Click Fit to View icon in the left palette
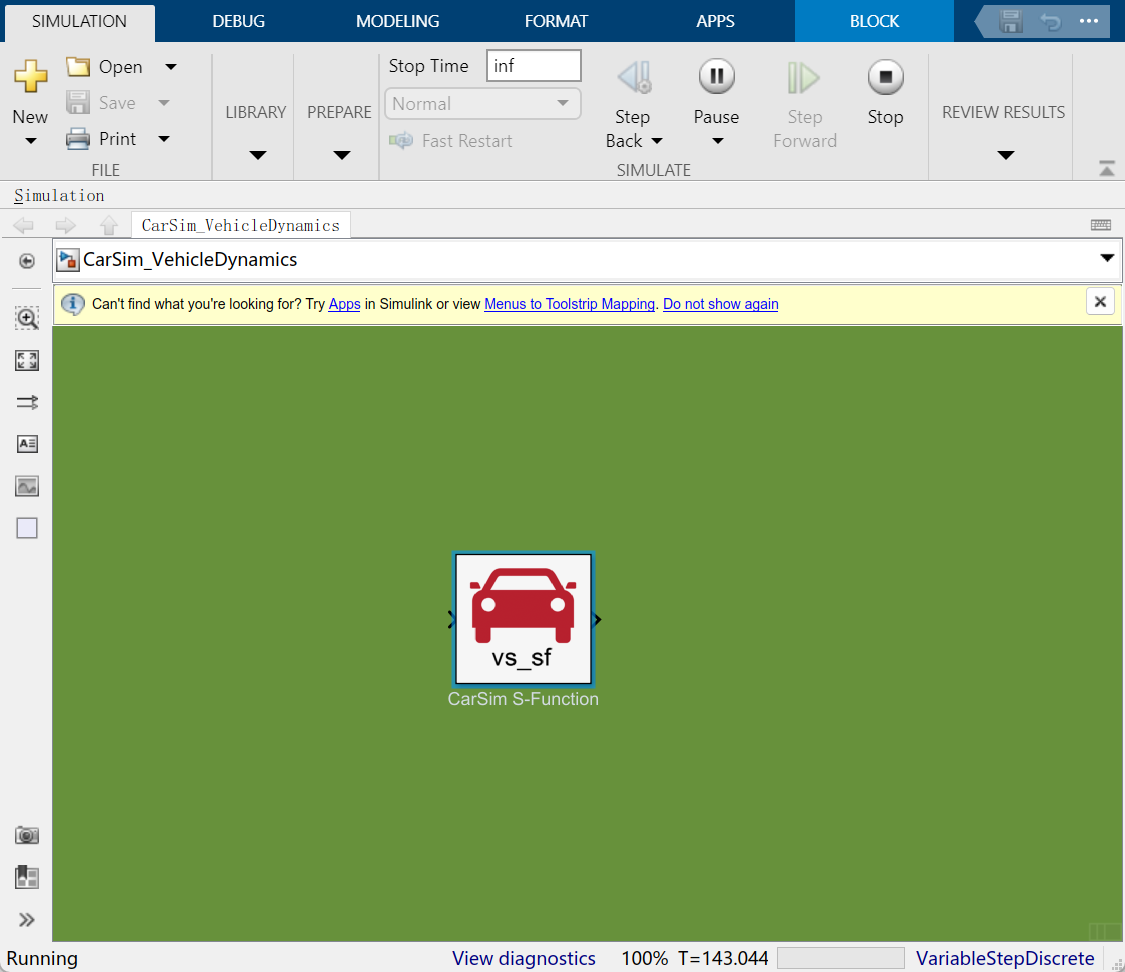 27,360
